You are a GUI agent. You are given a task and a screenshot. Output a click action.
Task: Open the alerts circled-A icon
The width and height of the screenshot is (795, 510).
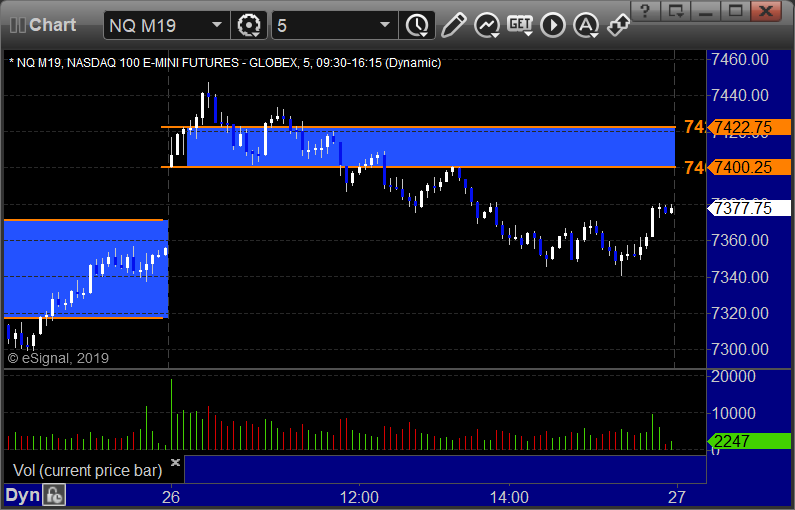pos(586,25)
